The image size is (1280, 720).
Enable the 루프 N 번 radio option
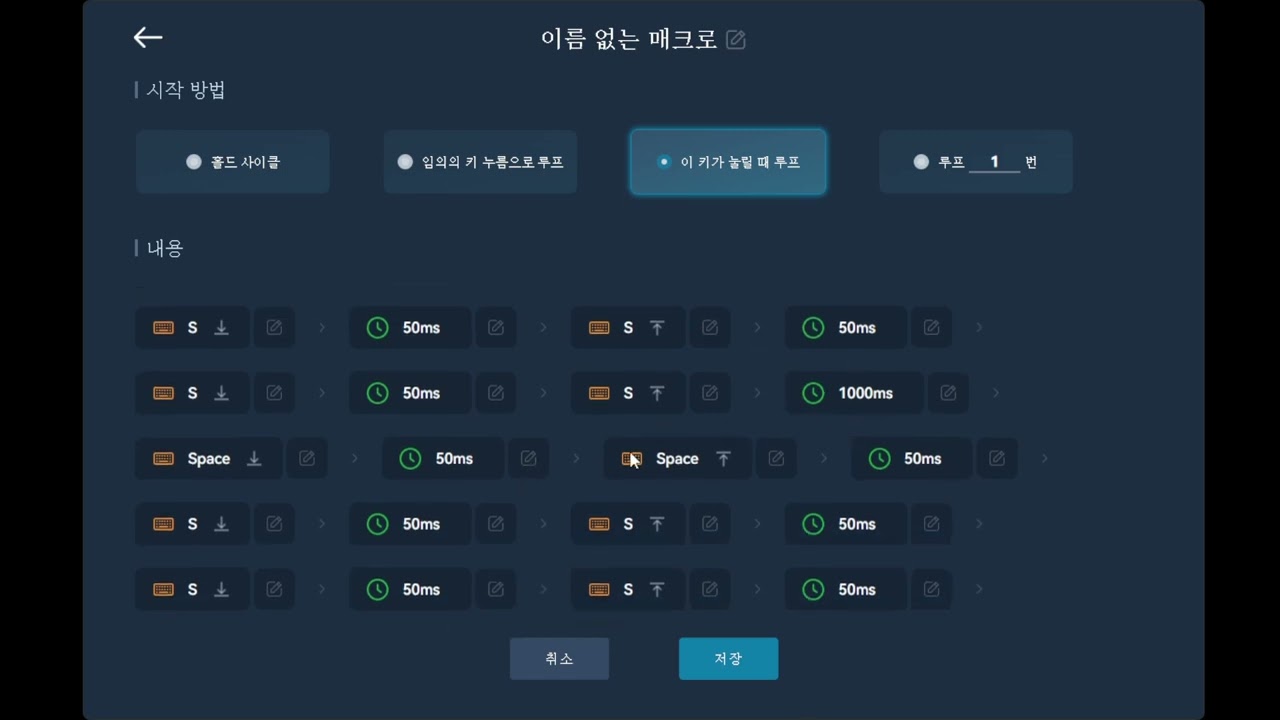tap(921, 162)
